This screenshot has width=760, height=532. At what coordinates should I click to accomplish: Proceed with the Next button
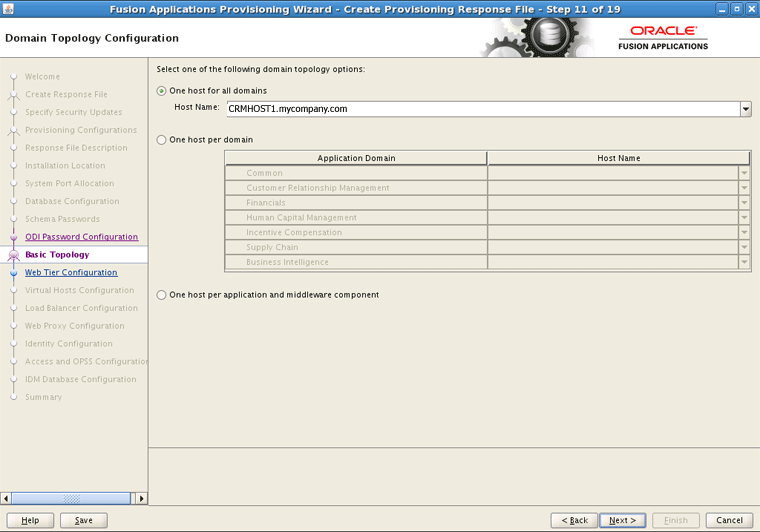[x=622, y=520]
